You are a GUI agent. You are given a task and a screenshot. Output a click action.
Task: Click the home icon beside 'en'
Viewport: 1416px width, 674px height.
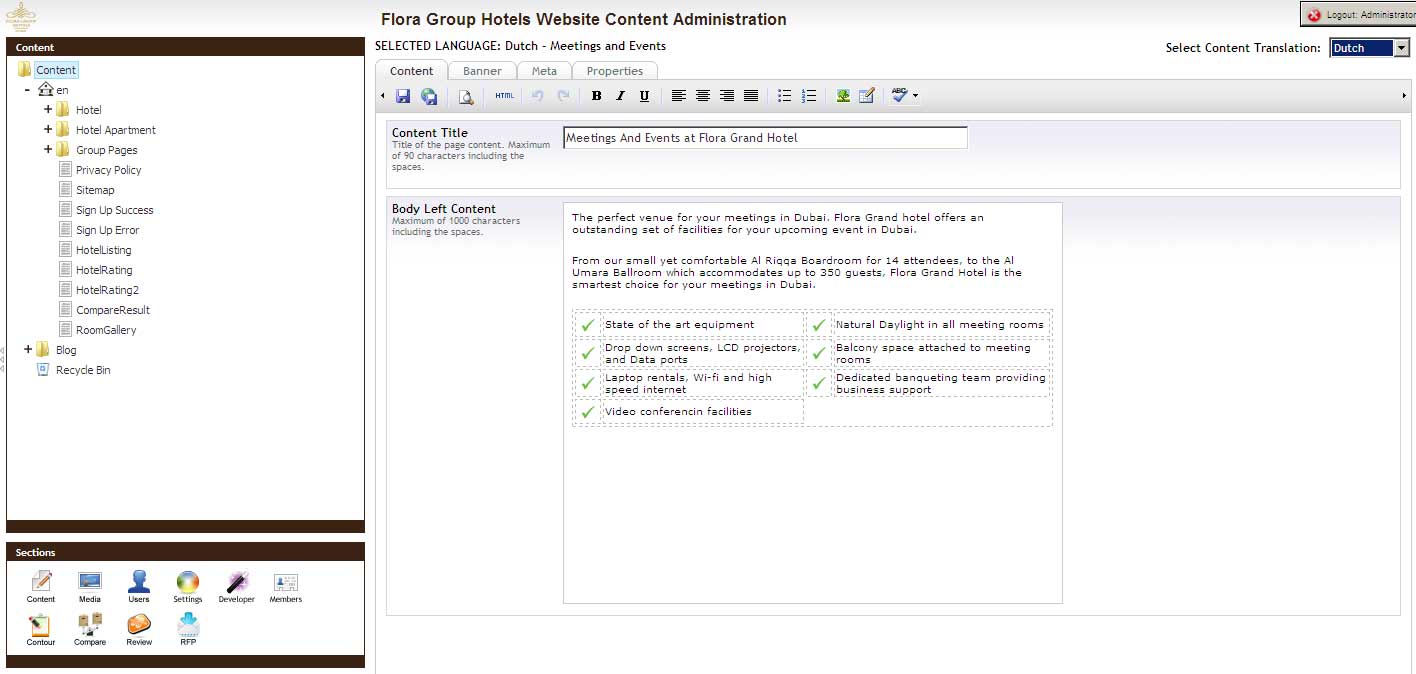pos(45,90)
